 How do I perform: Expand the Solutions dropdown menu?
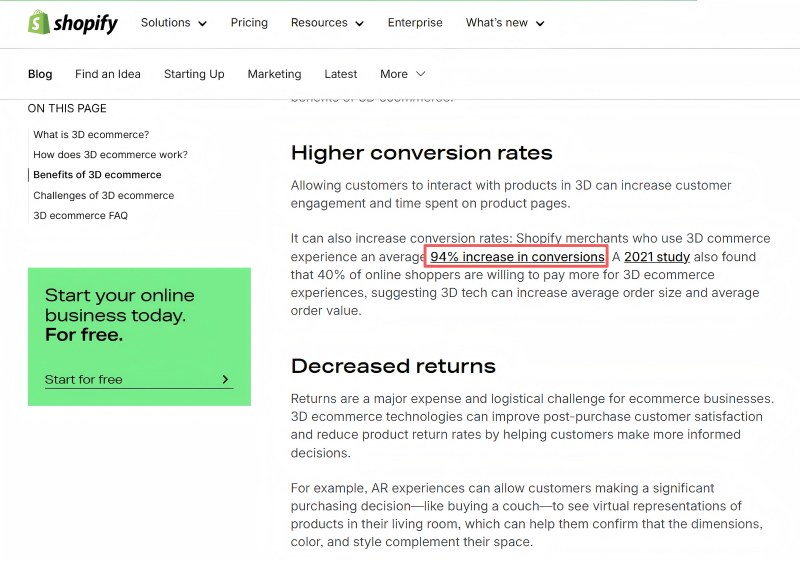[173, 23]
